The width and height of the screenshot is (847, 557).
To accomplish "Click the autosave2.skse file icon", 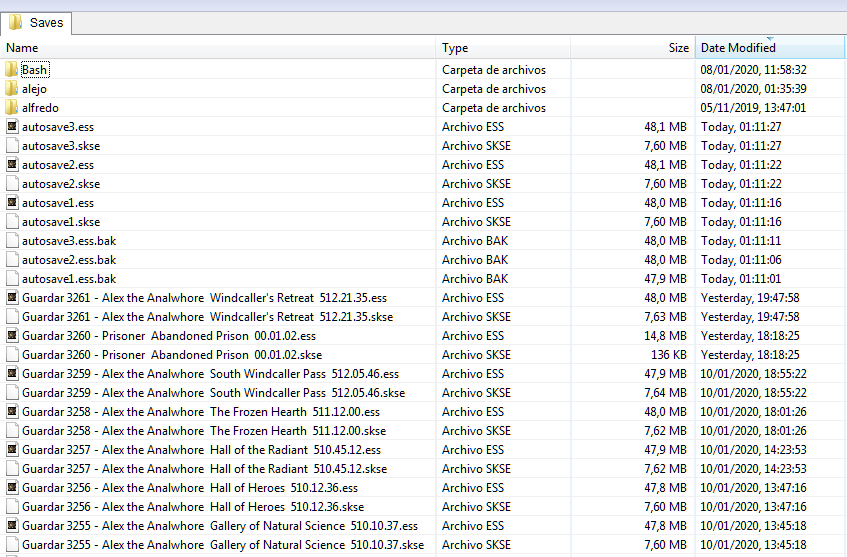I will (x=12, y=184).
